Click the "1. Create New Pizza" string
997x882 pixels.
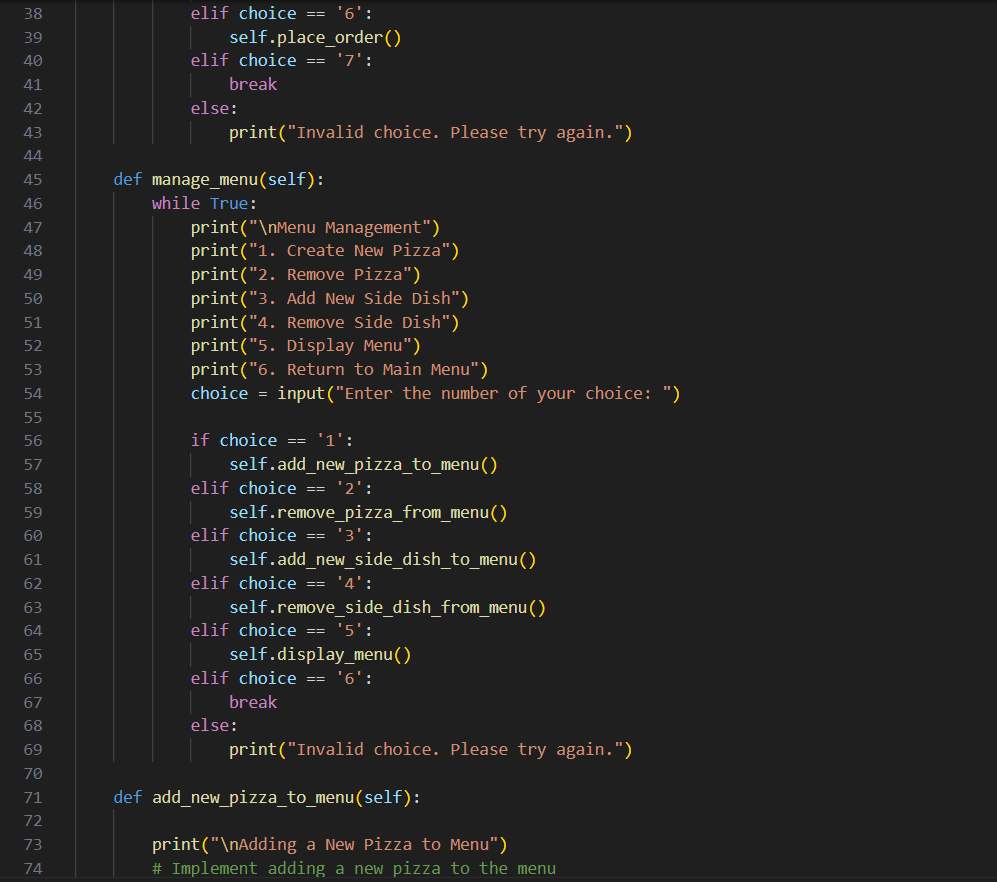coord(349,251)
